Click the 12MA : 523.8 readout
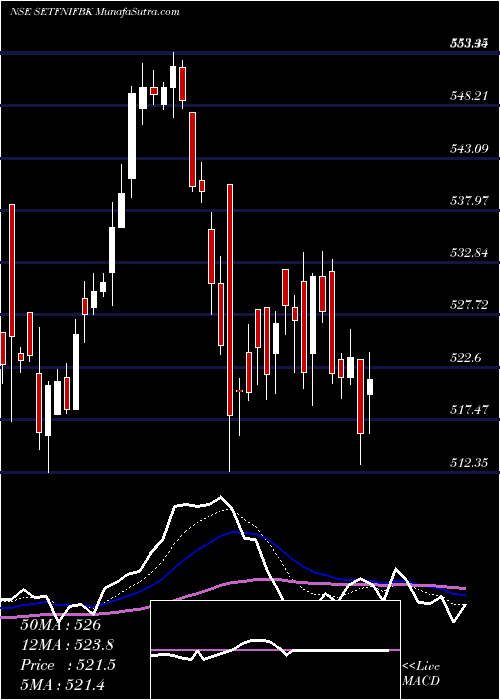Viewport: 500px width, 700px height. click(x=67, y=645)
